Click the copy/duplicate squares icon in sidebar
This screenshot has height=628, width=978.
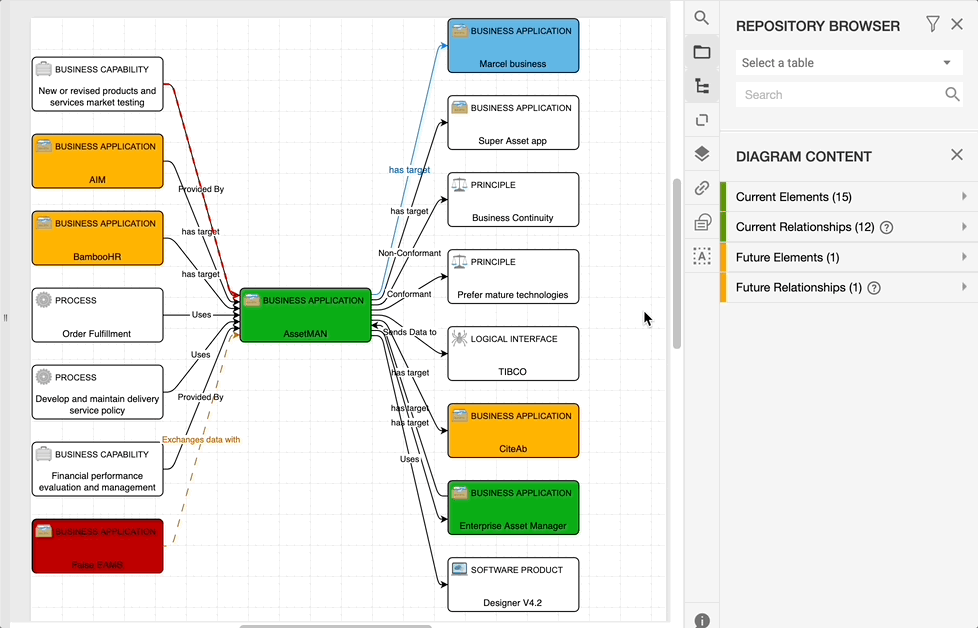point(702,120)
